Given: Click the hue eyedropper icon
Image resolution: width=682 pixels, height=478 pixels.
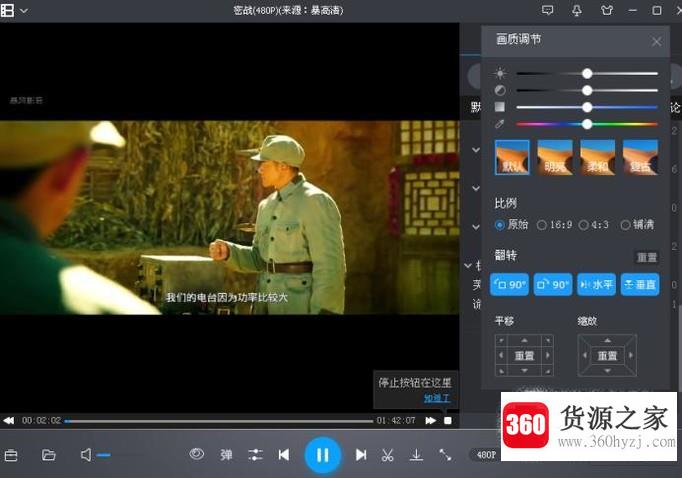Looking at the screenshot, I should (x=500, y=124).
